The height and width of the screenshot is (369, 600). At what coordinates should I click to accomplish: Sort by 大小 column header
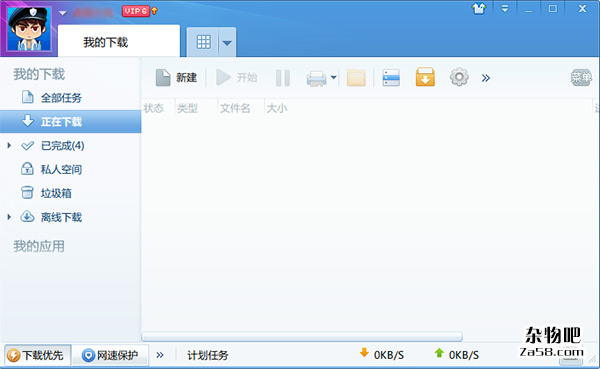276,108
